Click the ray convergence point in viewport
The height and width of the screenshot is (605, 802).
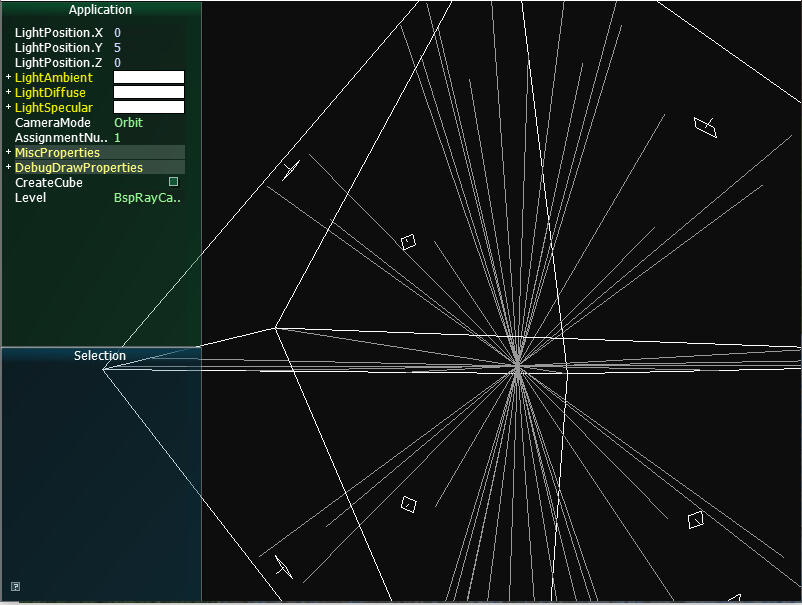[517, 369]
